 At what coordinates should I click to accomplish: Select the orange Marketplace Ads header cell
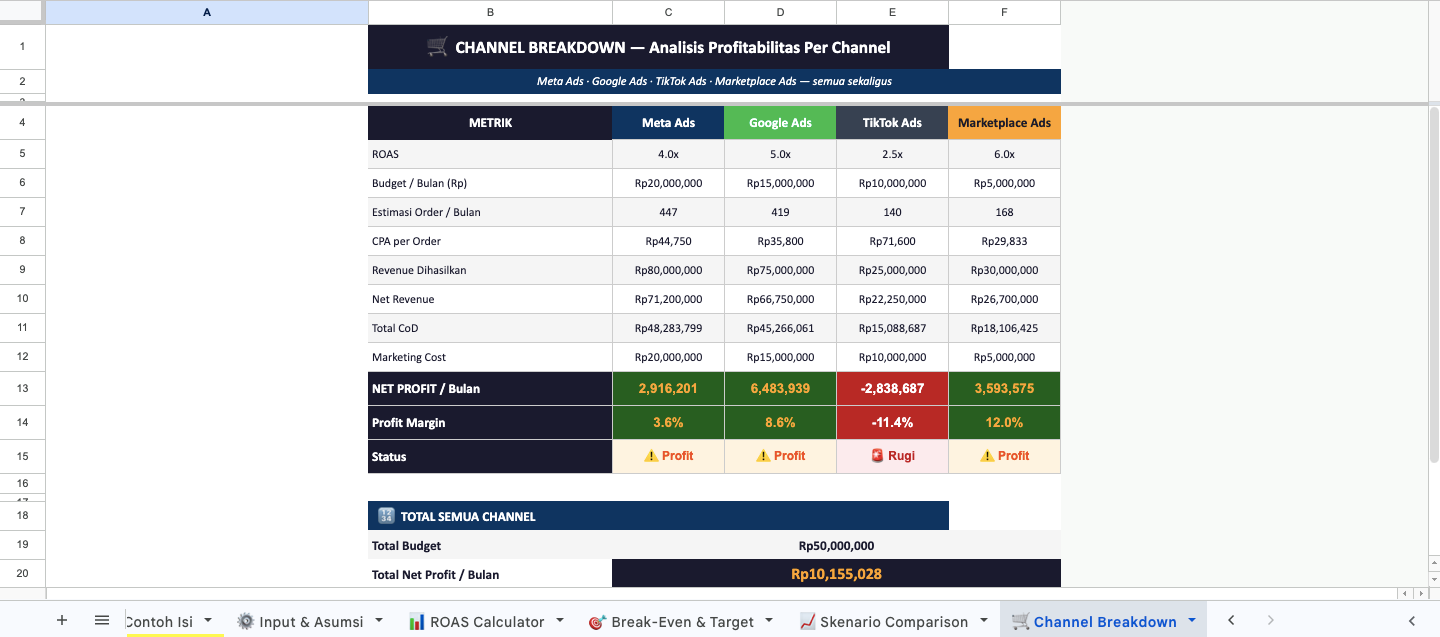pyautogui.click(x=1004, y=123)
